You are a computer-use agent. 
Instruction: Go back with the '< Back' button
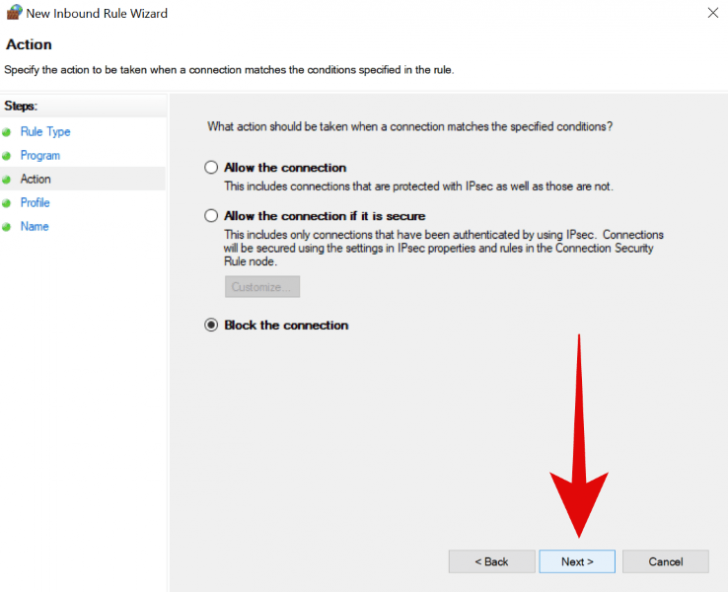coord(491,561)
